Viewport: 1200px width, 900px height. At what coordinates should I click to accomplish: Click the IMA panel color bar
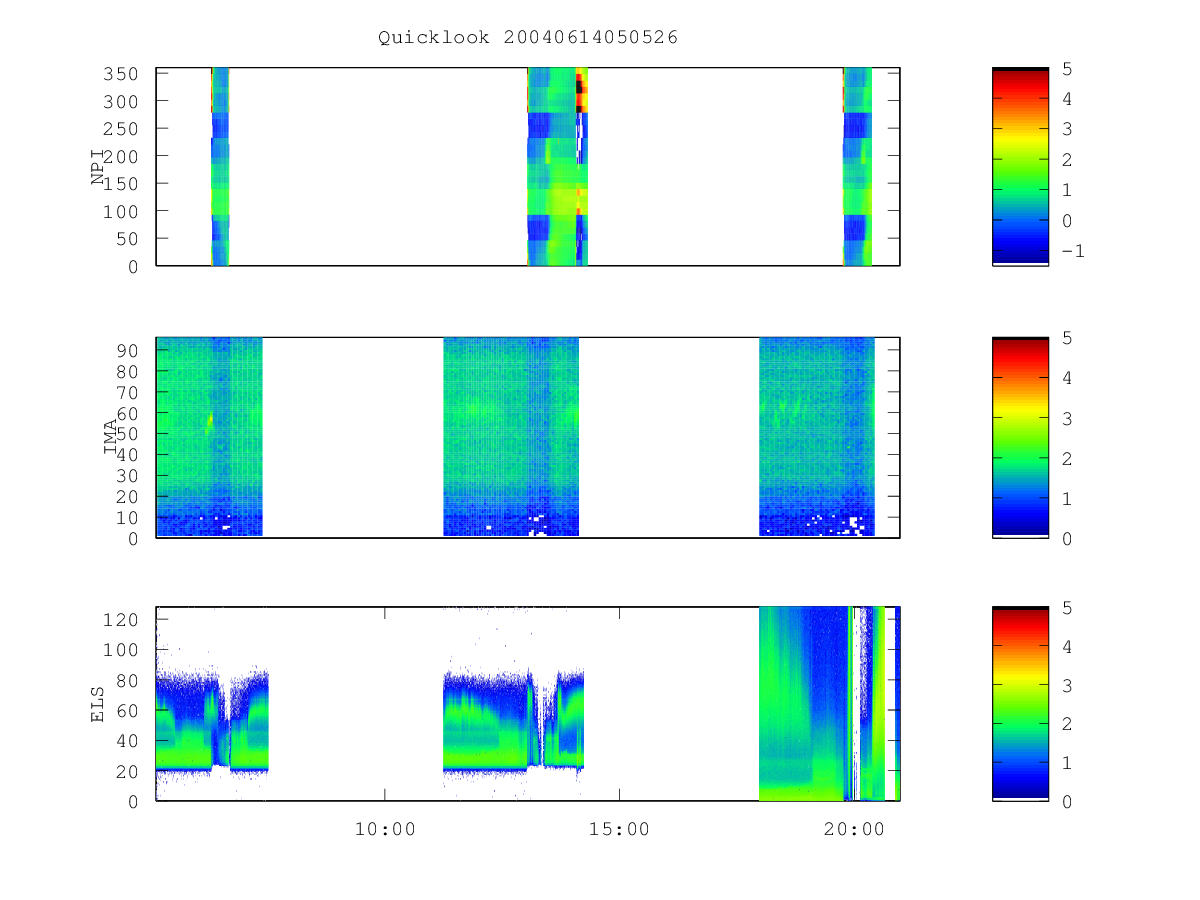click(x=1020, y=437)
